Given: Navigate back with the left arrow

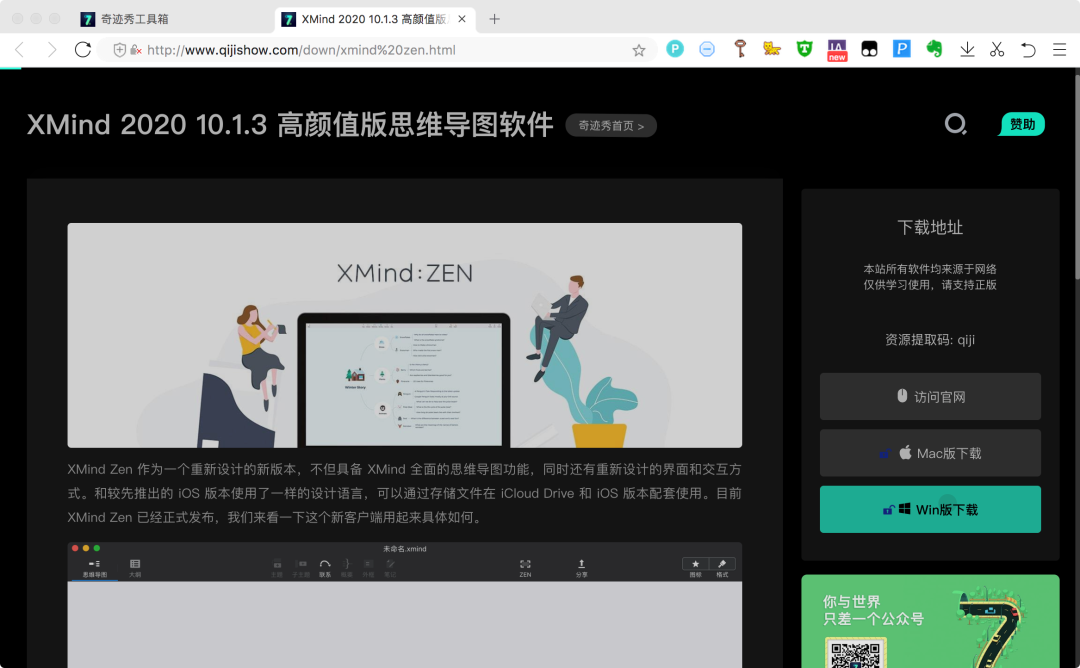Looking at the screenshot, I should (x=19, y=49).
